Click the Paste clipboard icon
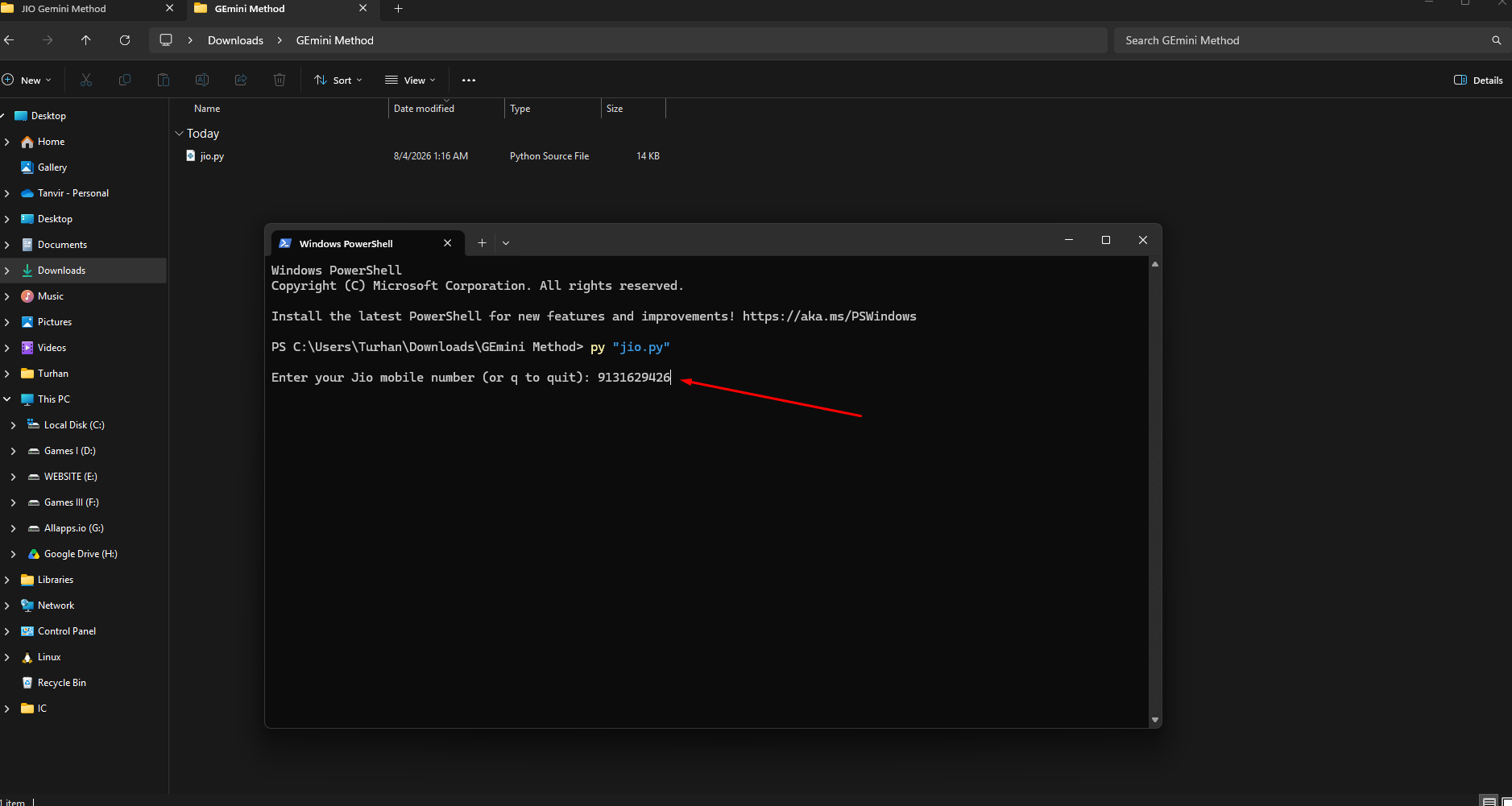 click(164, 80)
